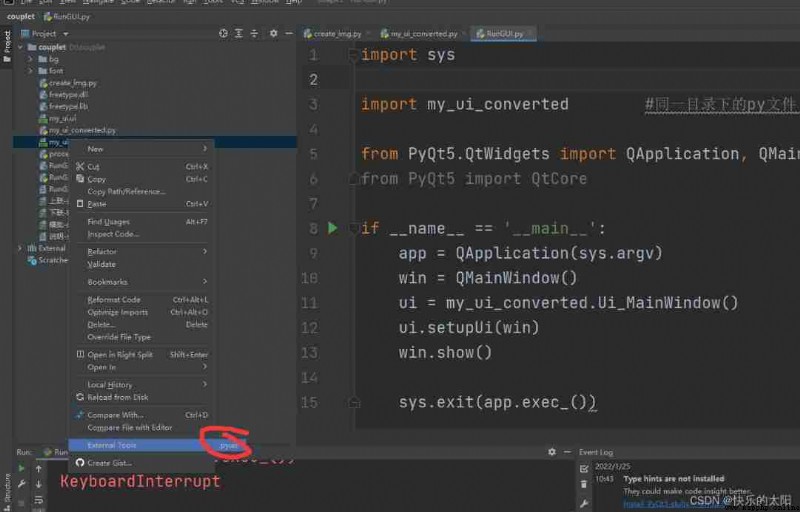Click green run gutter arrow at line 8
The height and width of the screenshot is (512, 800).
(333, 228)
